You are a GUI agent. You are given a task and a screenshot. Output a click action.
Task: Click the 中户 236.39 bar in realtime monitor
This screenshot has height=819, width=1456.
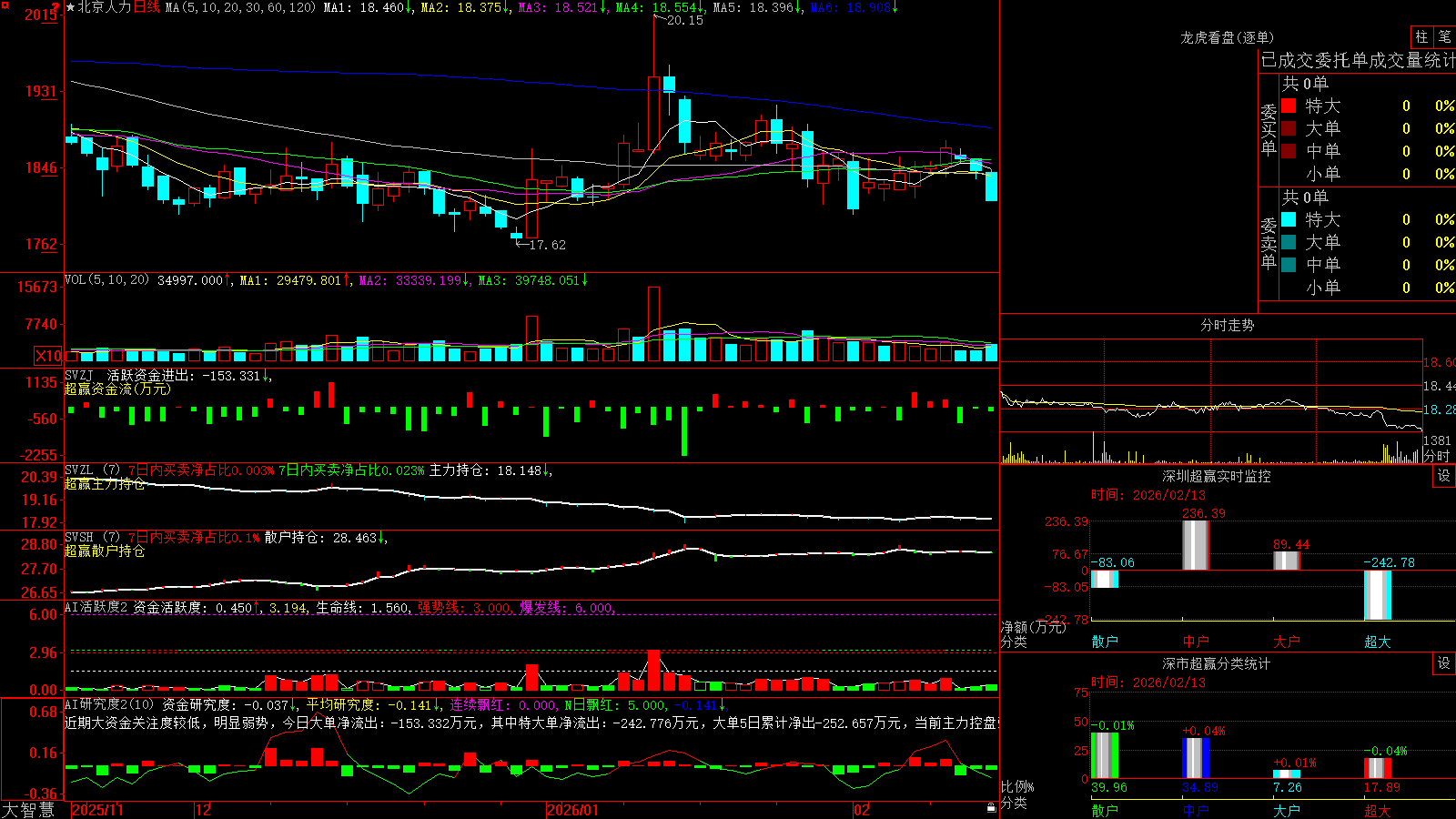pos(1196,545)
